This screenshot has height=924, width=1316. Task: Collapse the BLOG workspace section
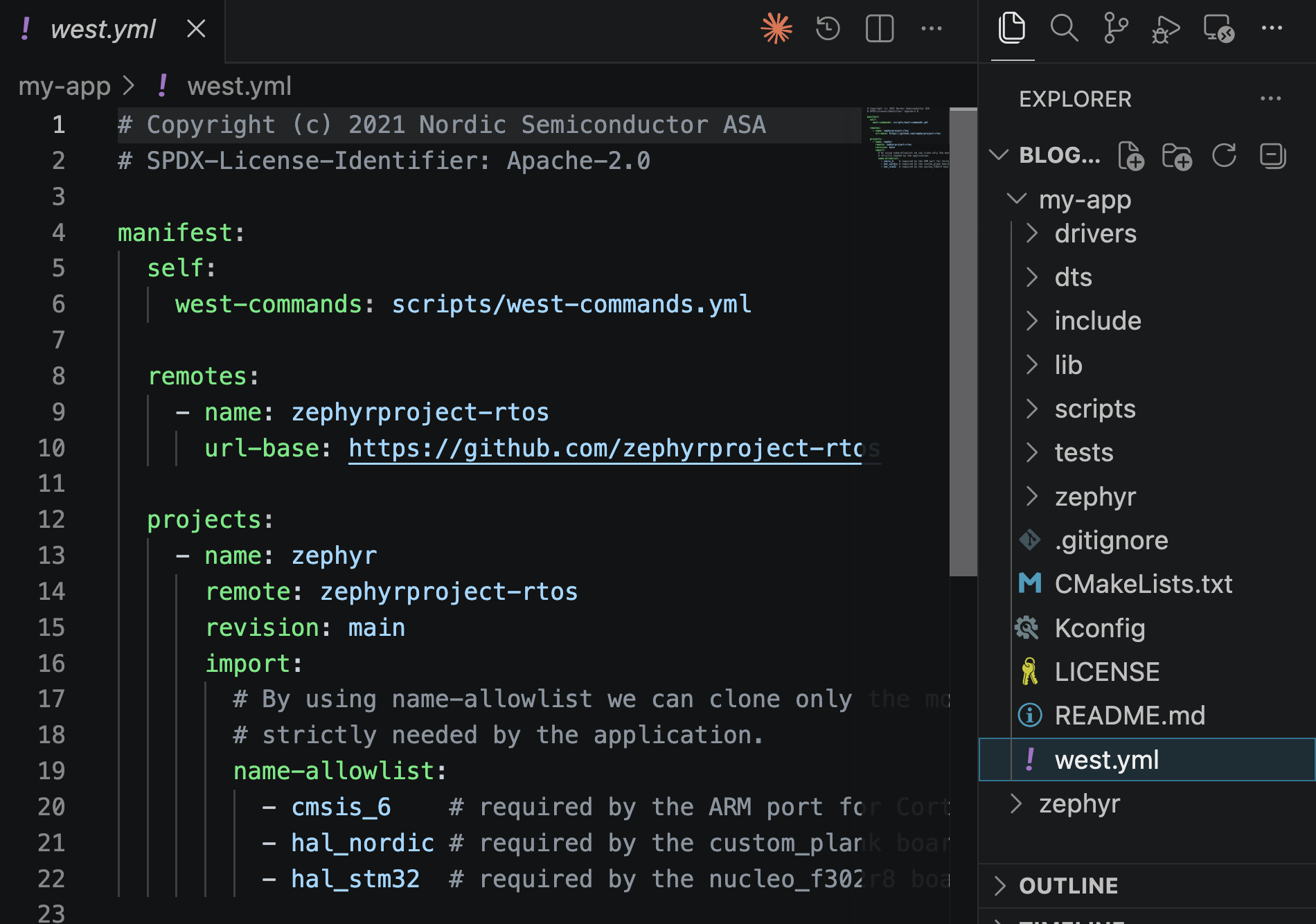click(x=998, y=154)
